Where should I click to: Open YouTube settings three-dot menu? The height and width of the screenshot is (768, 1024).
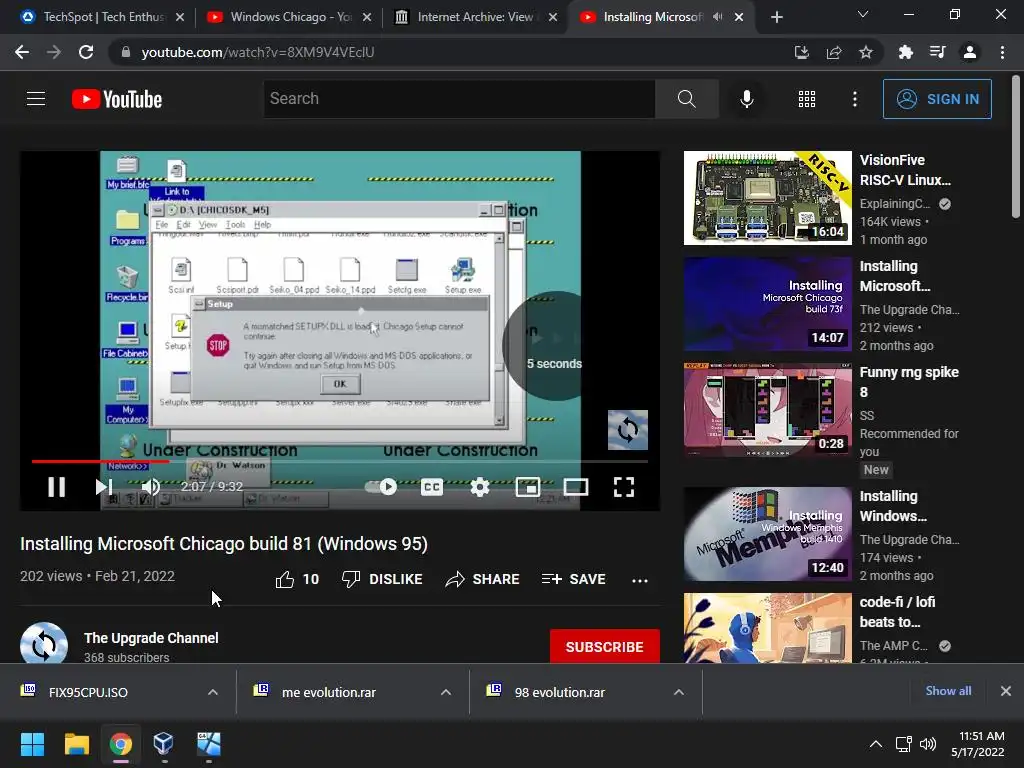(854, 99)
